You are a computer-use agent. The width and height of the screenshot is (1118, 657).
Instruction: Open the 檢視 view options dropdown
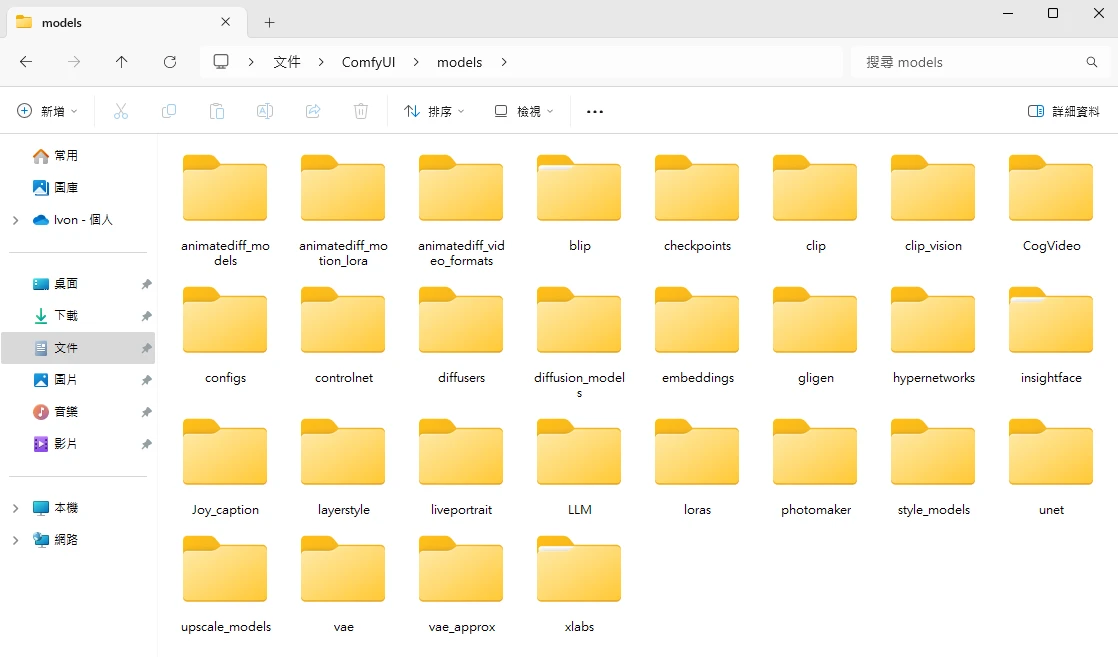[x=523, y=111]
